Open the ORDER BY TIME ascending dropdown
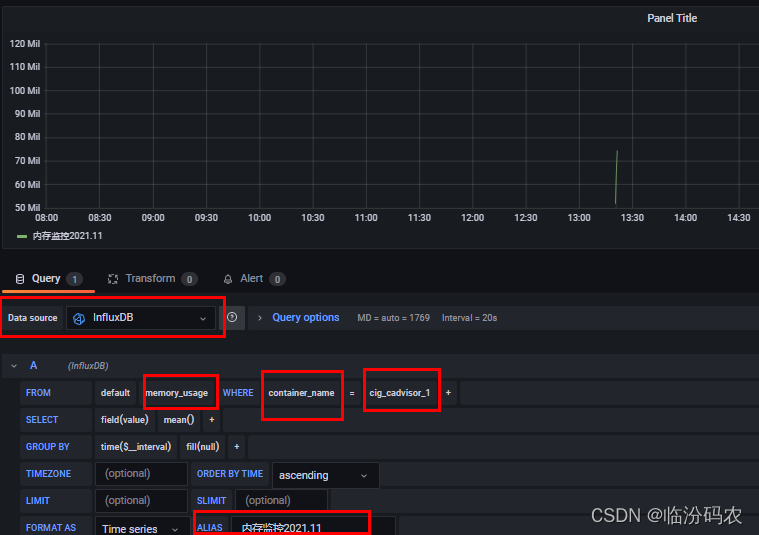Viewport: 759px width, 535px height. pos(325,475)
